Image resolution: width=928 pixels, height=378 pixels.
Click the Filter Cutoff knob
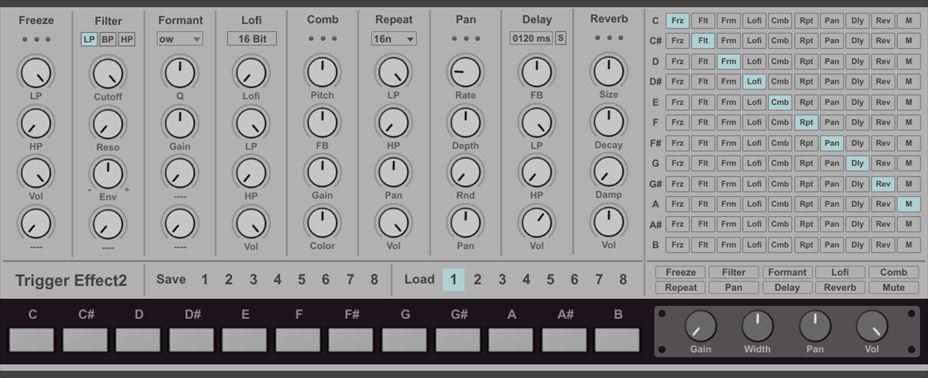pos(108,73)
